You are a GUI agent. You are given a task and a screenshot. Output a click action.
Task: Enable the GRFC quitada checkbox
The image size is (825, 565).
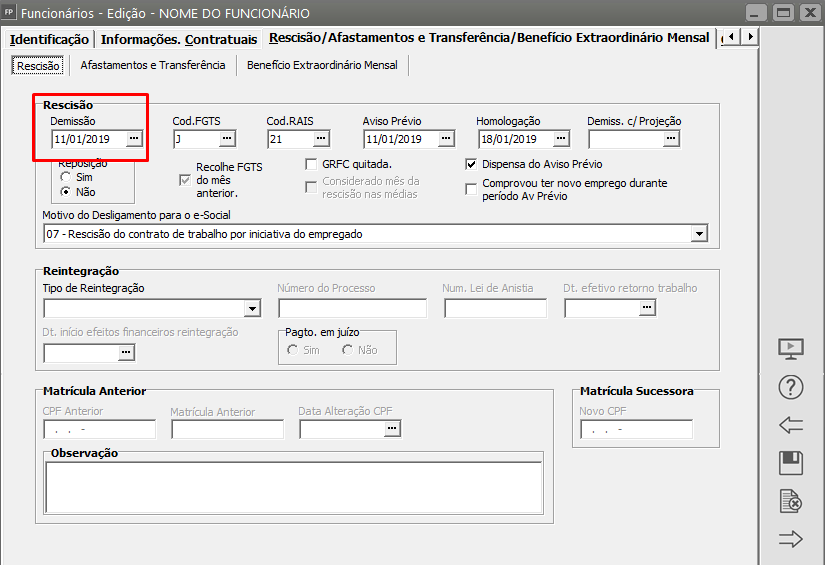pos(312,164)
